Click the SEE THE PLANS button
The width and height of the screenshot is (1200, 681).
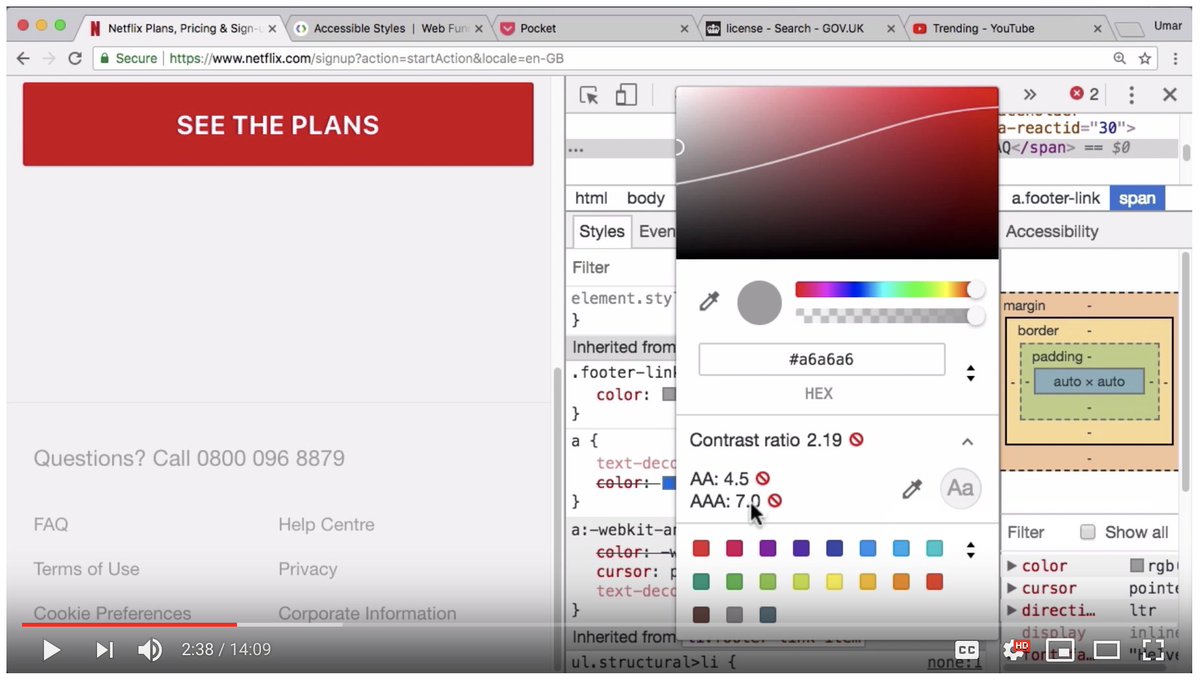(x=278, y=124)
